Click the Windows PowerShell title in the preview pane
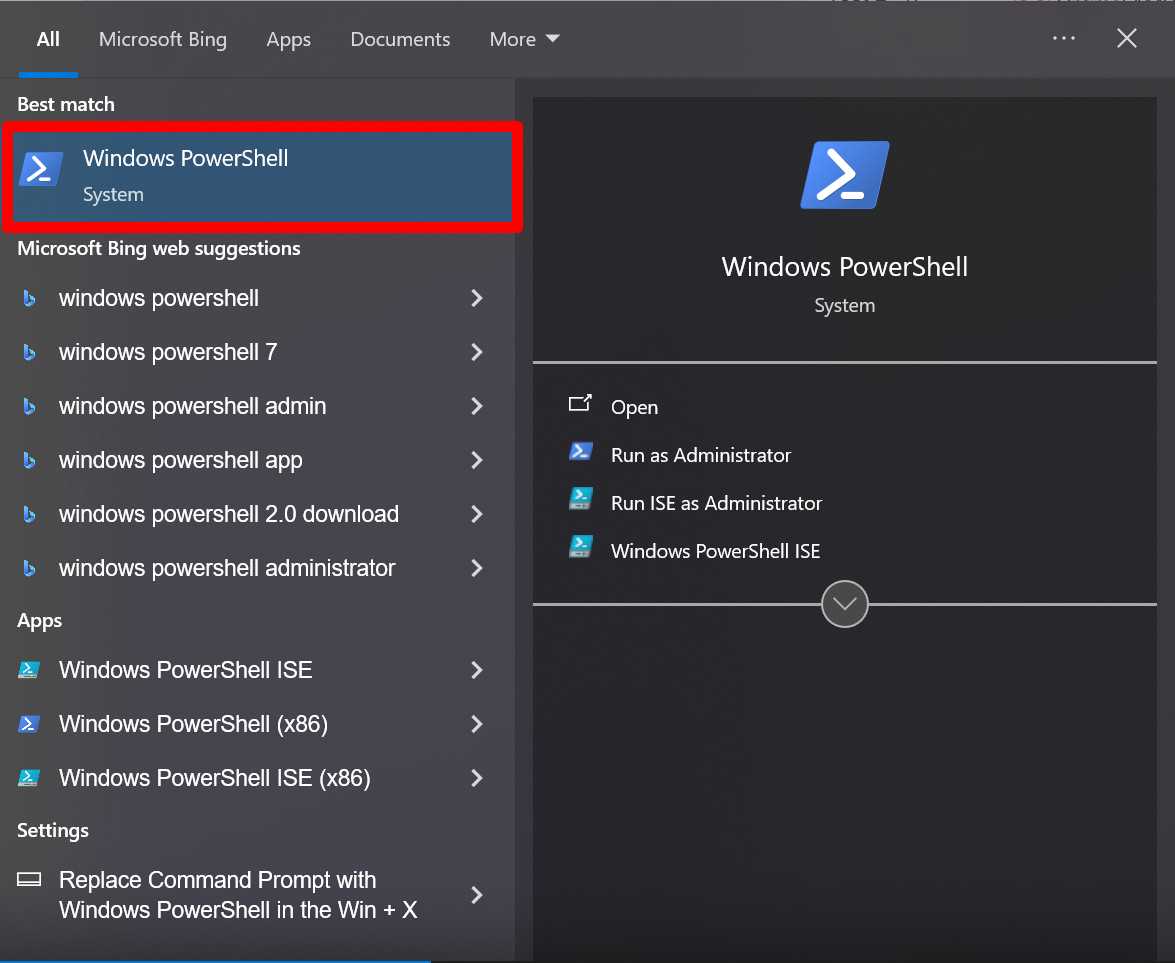 845,267
